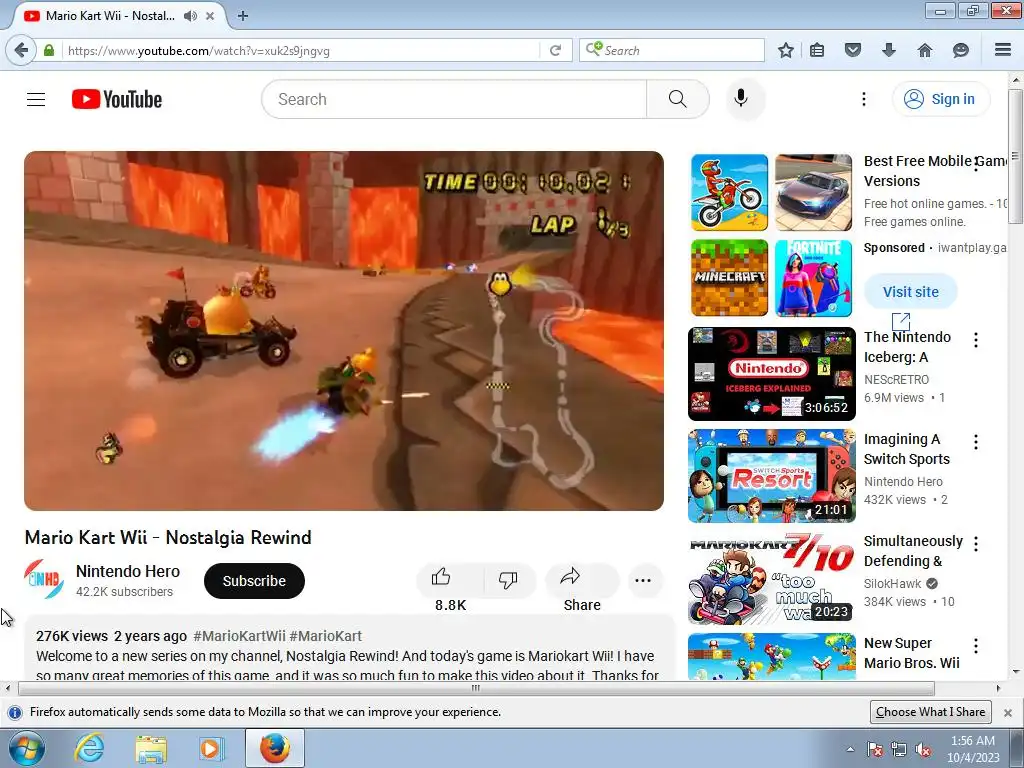Go to YouTube home via the logo
The width and height of the screenshot is (1024, 768).
[117, 99]
